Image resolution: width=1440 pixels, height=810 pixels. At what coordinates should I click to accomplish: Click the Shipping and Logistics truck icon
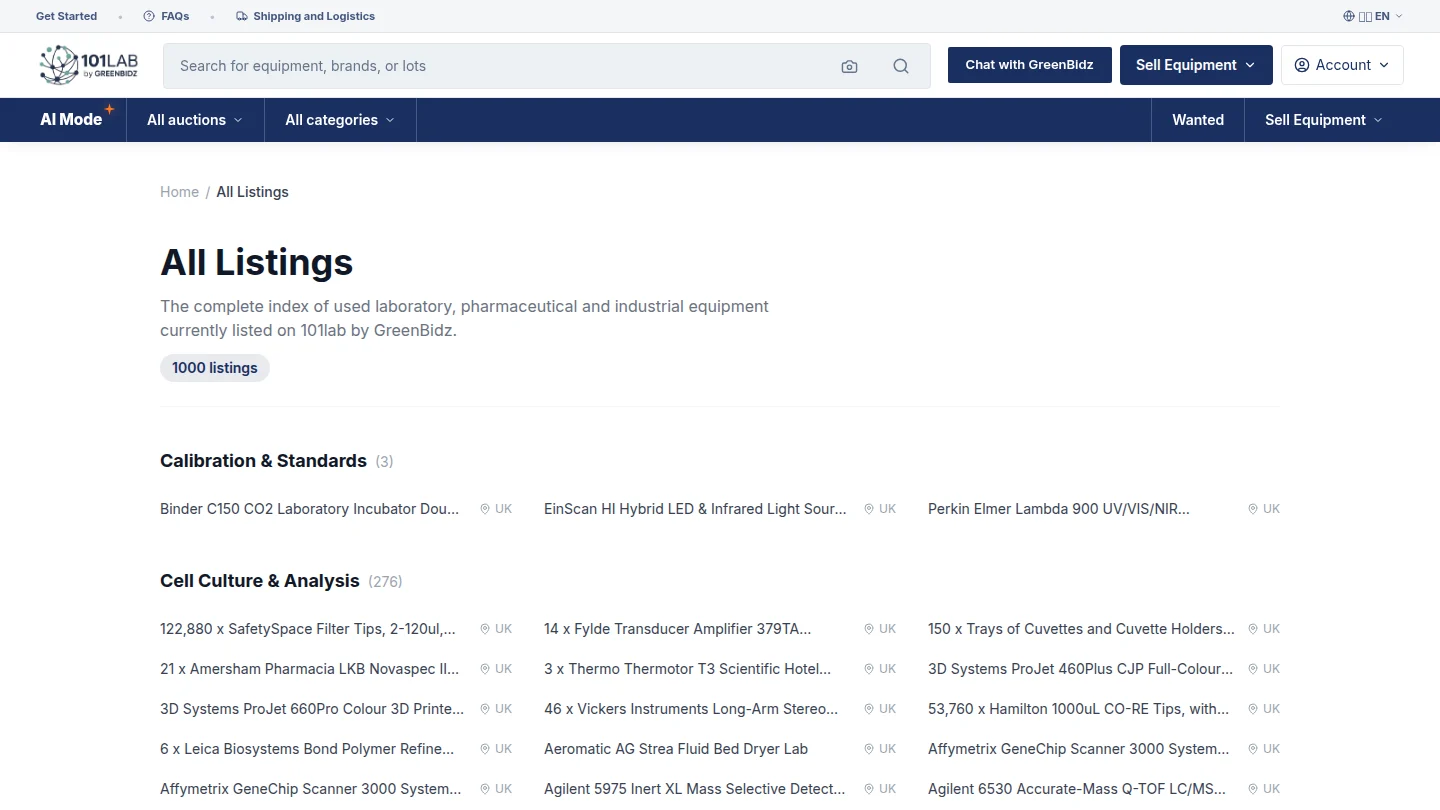(242, 16)
